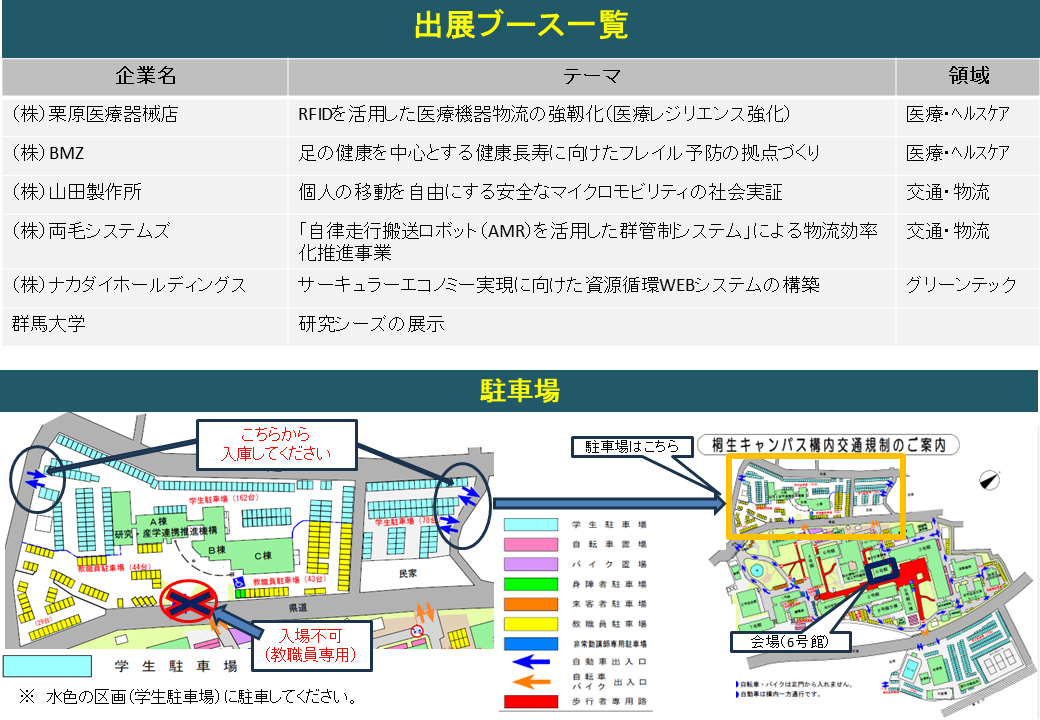1040x720 pixels.
Task: Click the 会場(6号館) label
Action: pyautogui.click(x=788, y=640)
